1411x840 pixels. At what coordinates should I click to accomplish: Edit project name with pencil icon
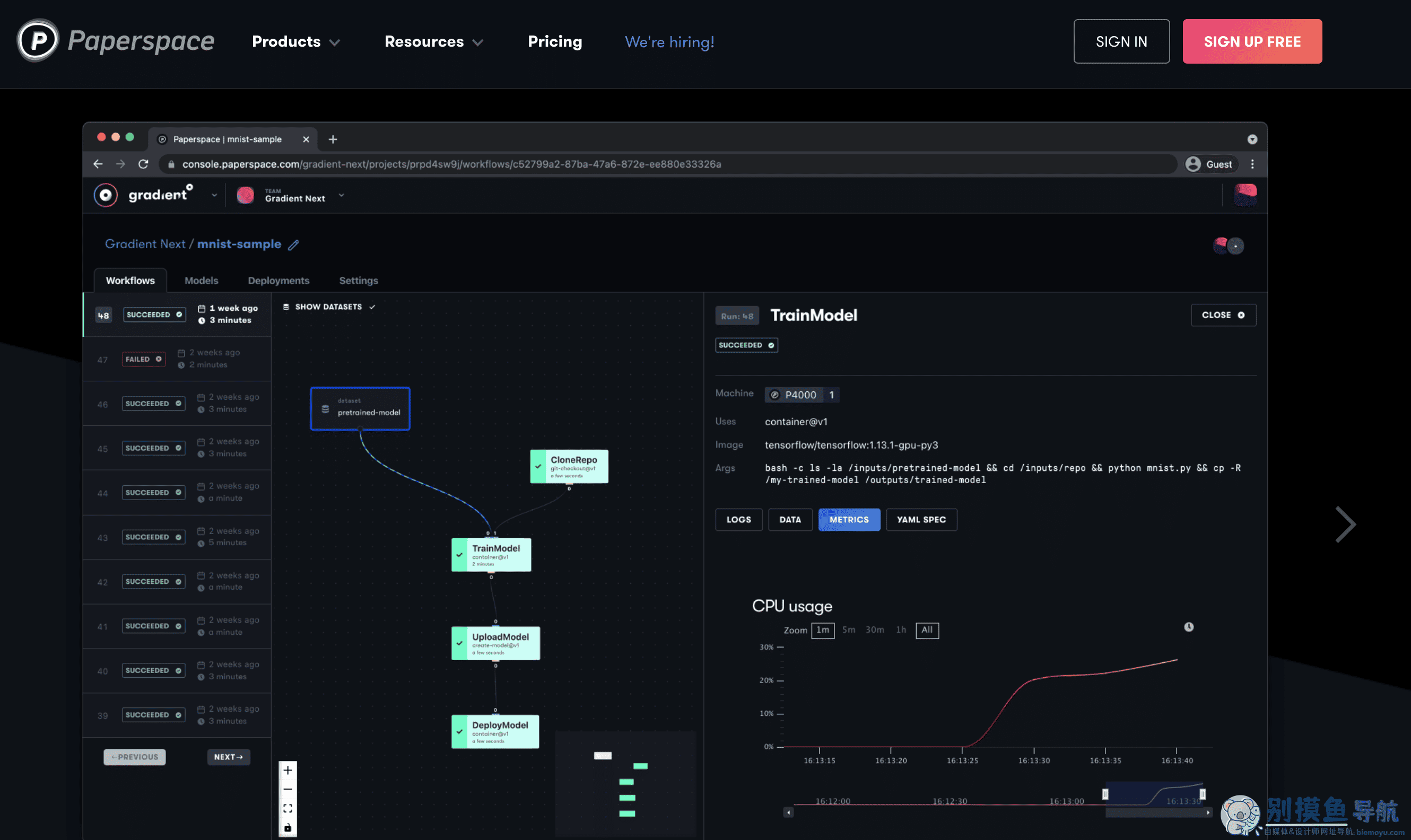[293, 245]
